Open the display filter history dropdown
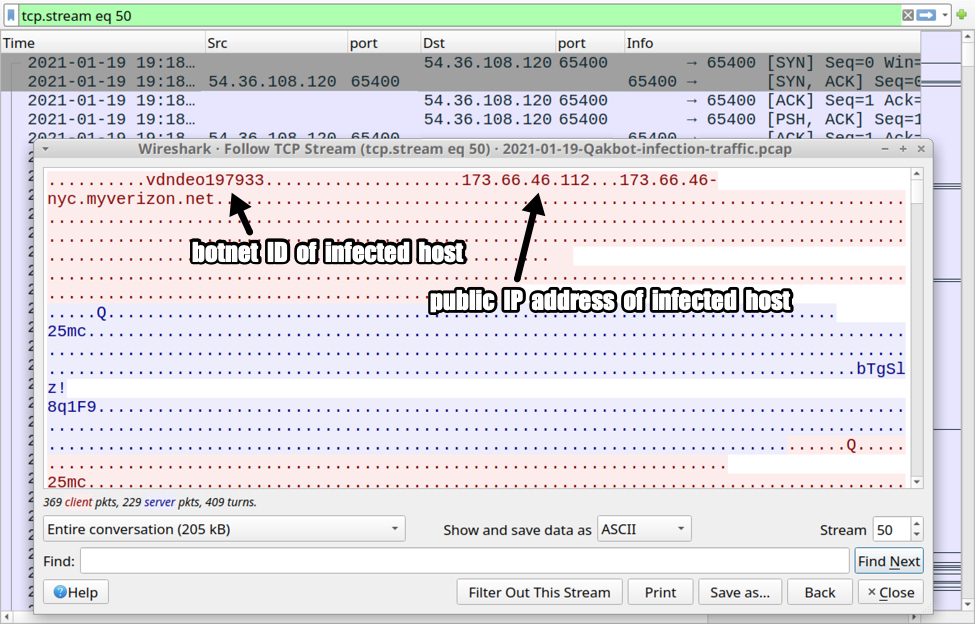 946,16
